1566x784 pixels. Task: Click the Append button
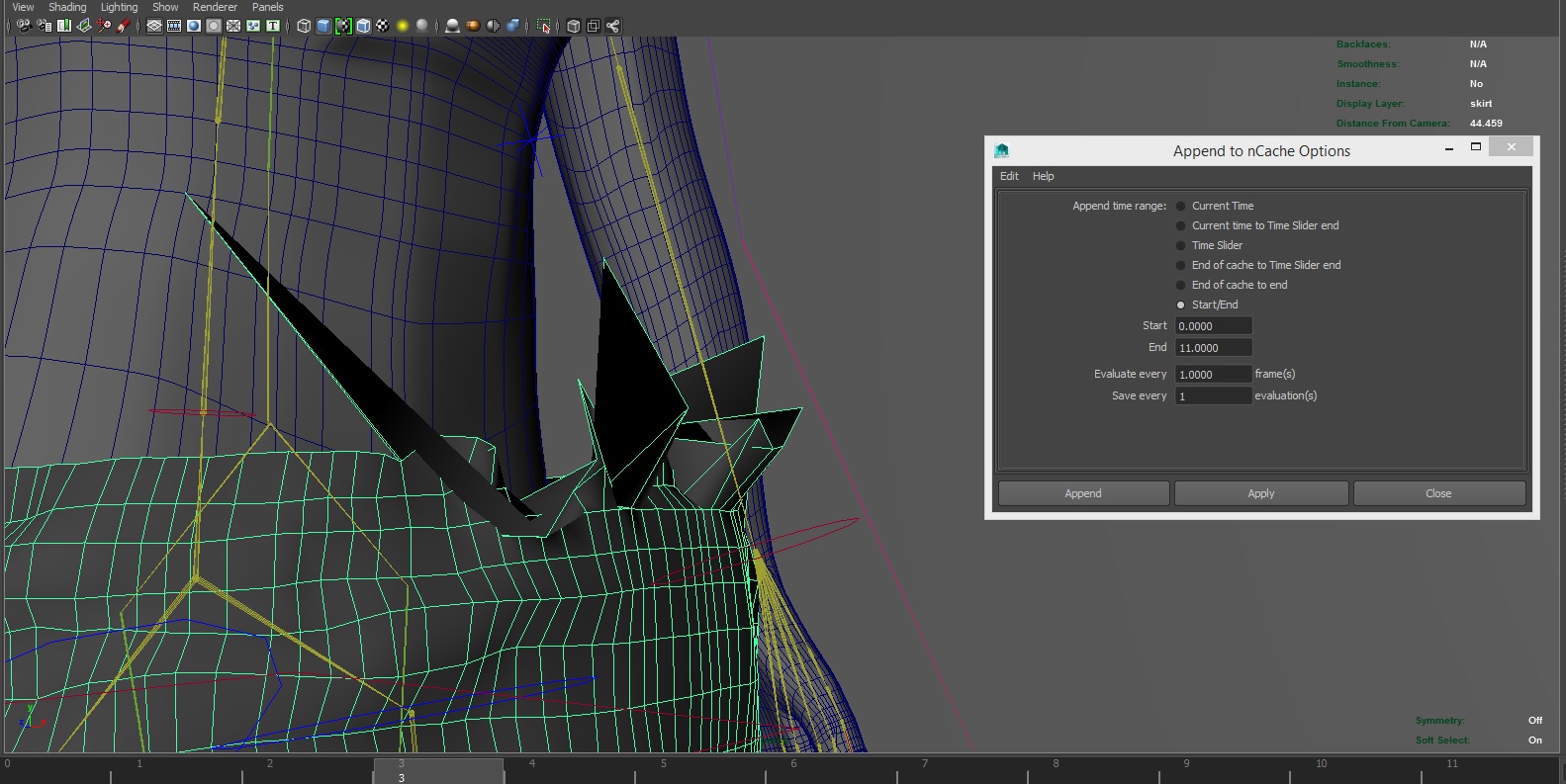point(1083,493)
